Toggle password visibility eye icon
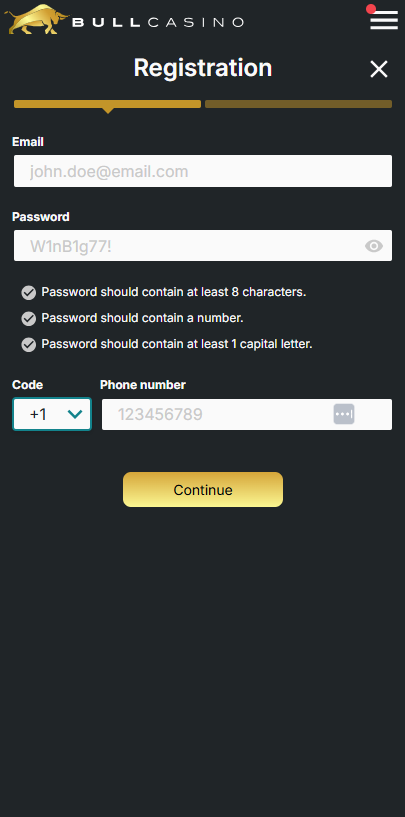The height and width of the screenshot is (817, 405). point(374,246)
